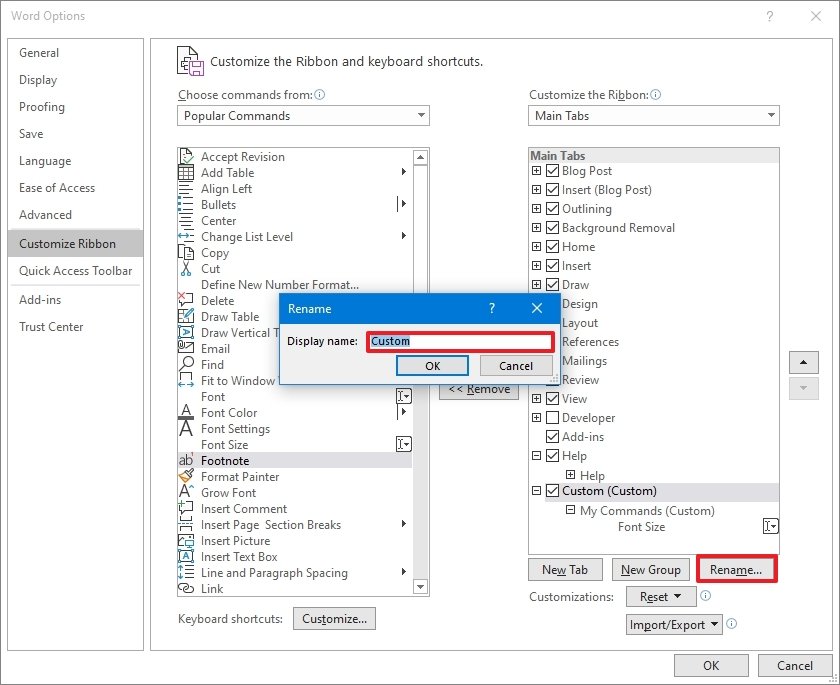
Task: Expand the Blog Post tree node
Action: pyautogui.click(x=536, y=171)
